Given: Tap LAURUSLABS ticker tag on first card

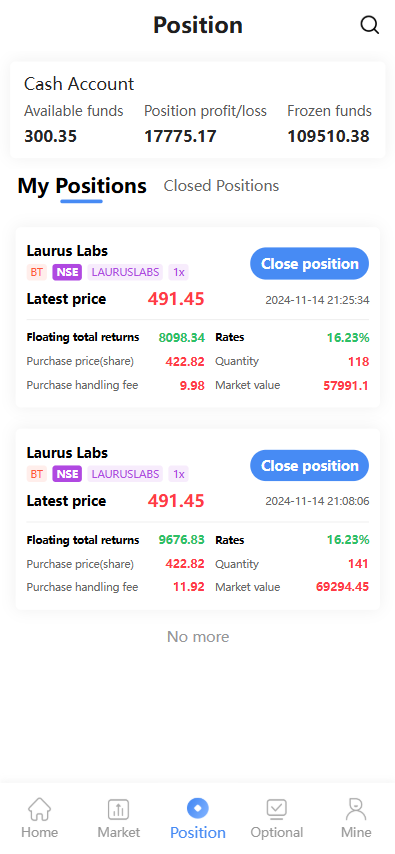Looking at the screenshot, I should (125, 272).
